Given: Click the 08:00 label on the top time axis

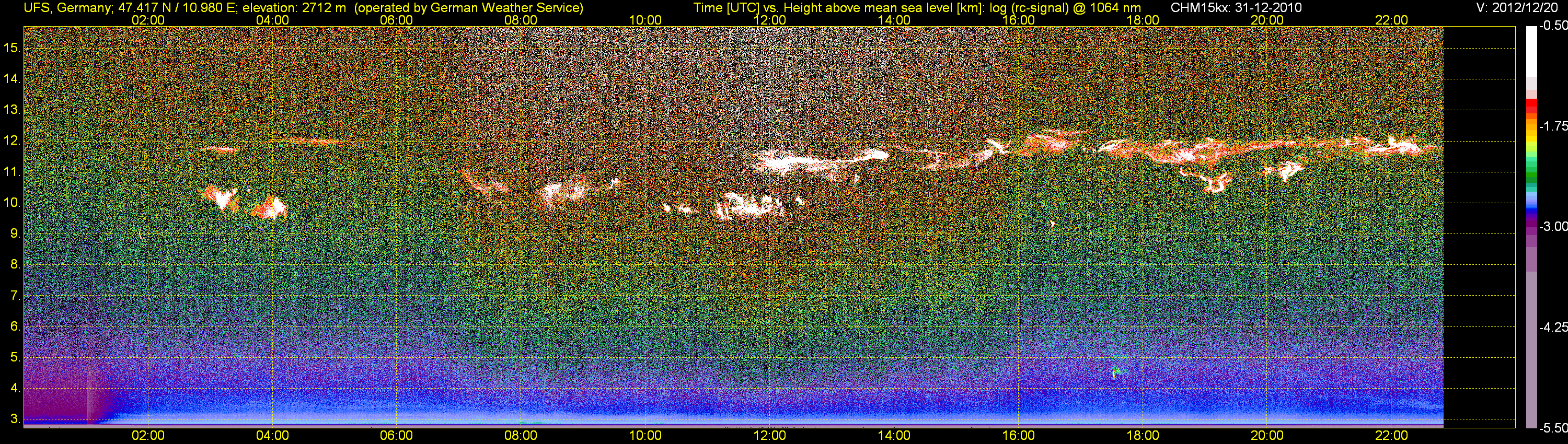Looking at the screenshot, I should 521,20.
